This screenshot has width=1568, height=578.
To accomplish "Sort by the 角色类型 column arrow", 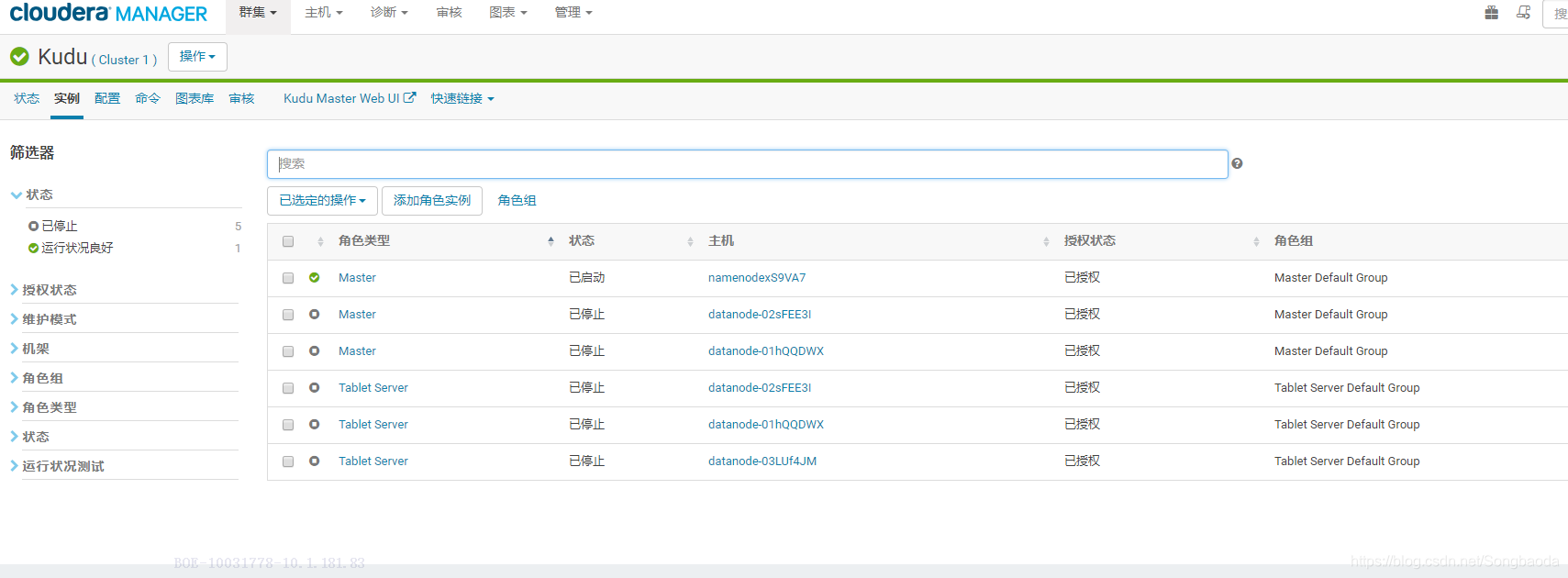I will [x=550, y=241].
